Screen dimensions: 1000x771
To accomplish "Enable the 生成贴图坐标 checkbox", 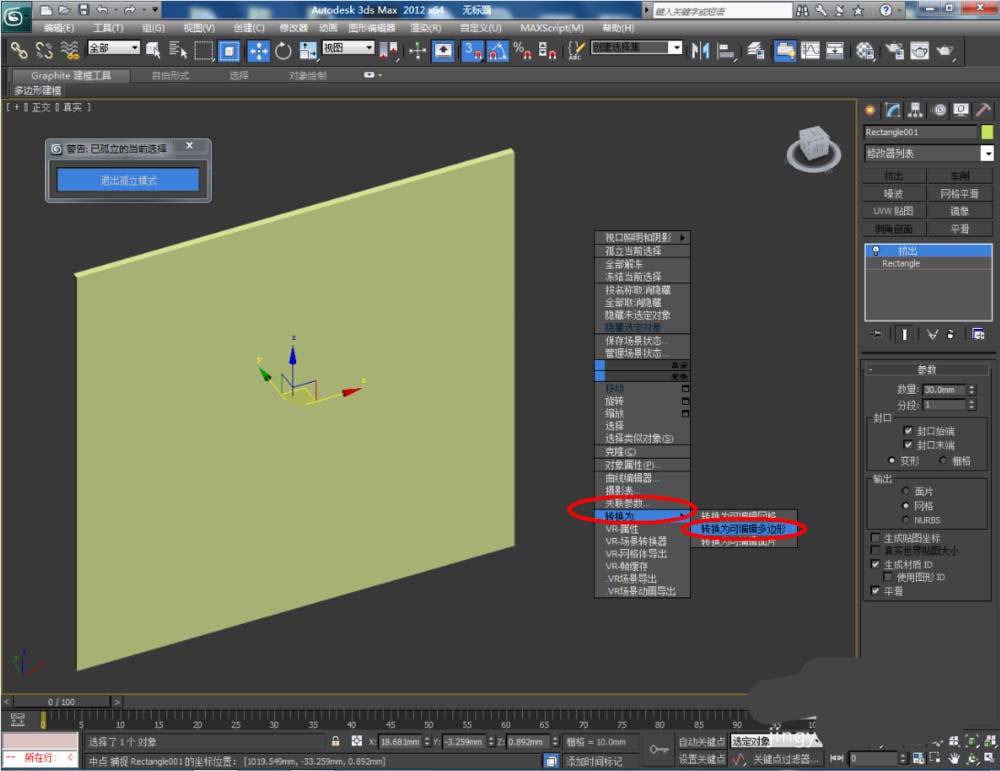I will (876, 538).
